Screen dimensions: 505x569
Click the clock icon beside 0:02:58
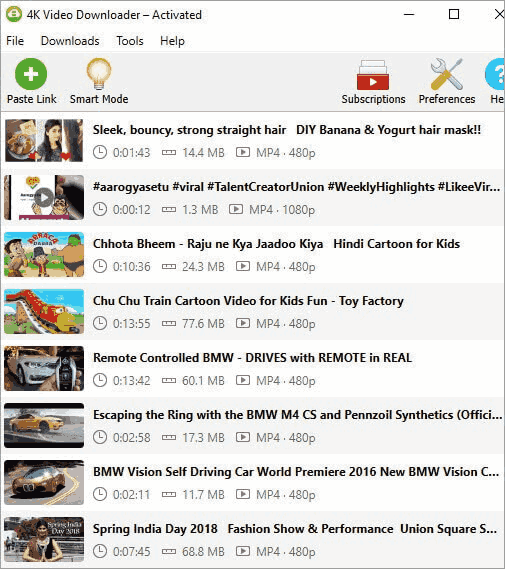click(100, 437)
